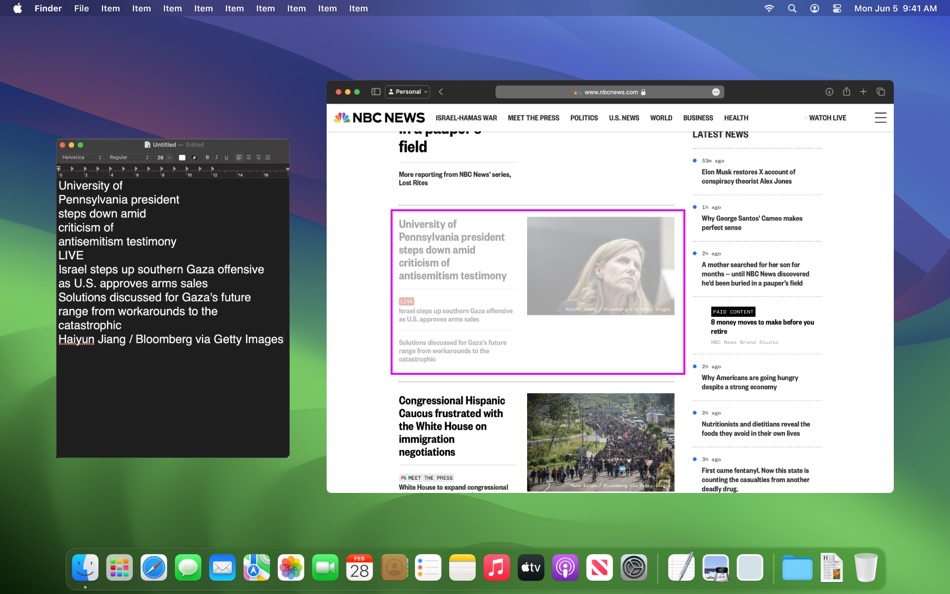This screenshot has width=950, height=594.
Task: Open the NBC News hamburger menu
Action: (880, 118)
